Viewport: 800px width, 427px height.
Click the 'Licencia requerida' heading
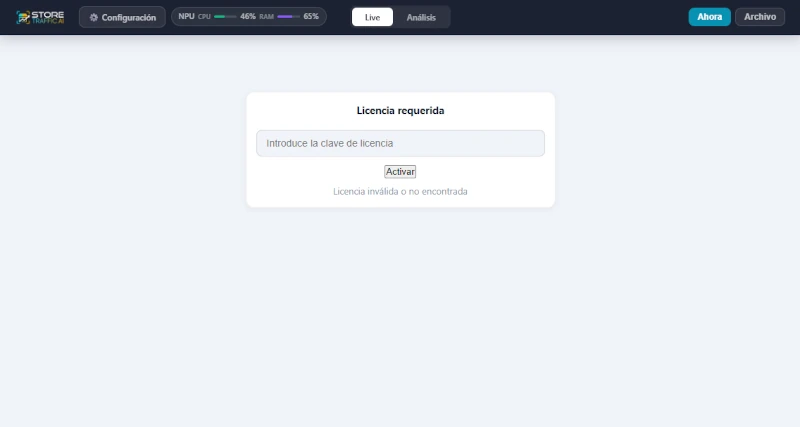pyautogui.click(x=401, y=111)
